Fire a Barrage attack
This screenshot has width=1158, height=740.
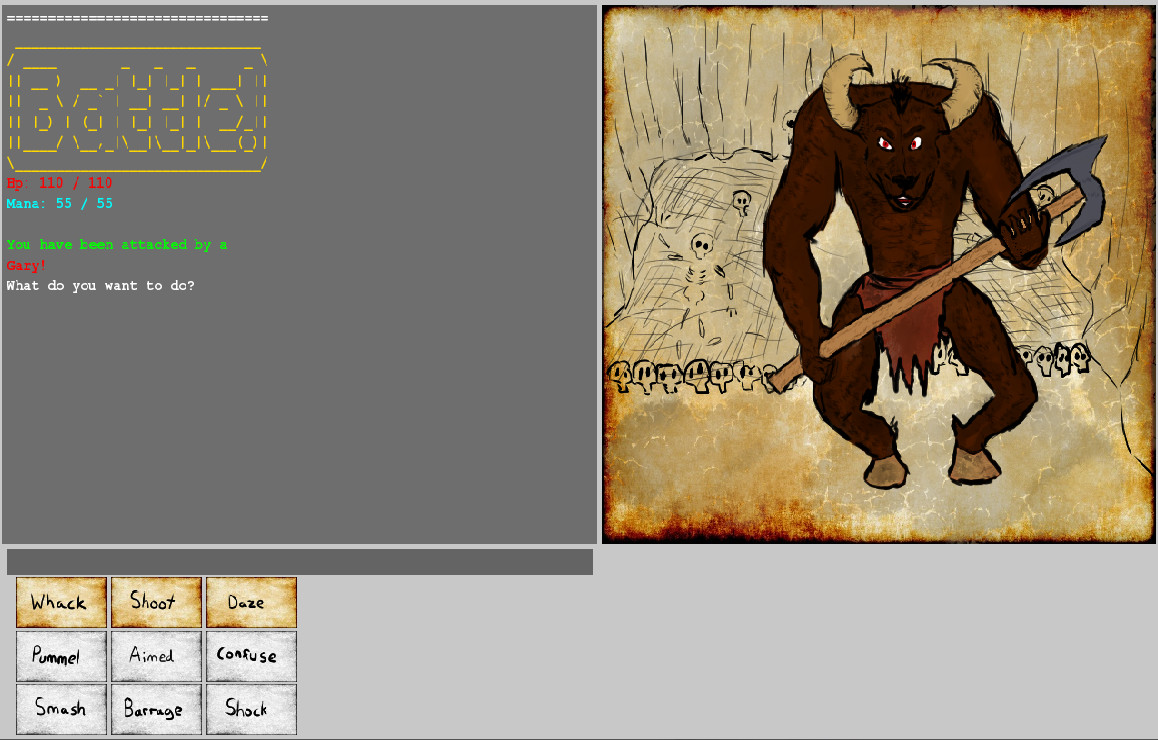click(156, 709)
